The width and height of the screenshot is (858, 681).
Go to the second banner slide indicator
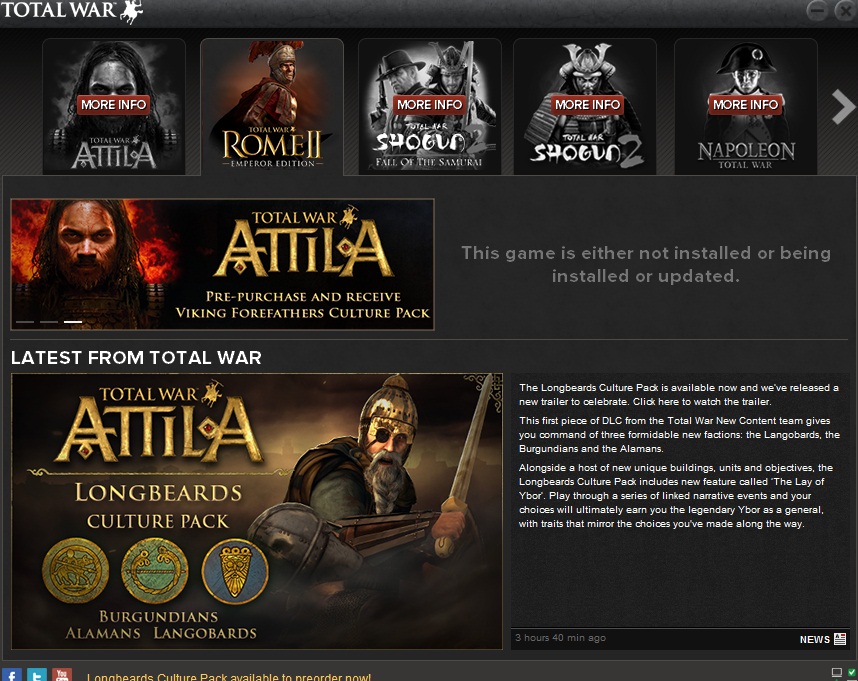pyautogui.click(x=49, y=322)
